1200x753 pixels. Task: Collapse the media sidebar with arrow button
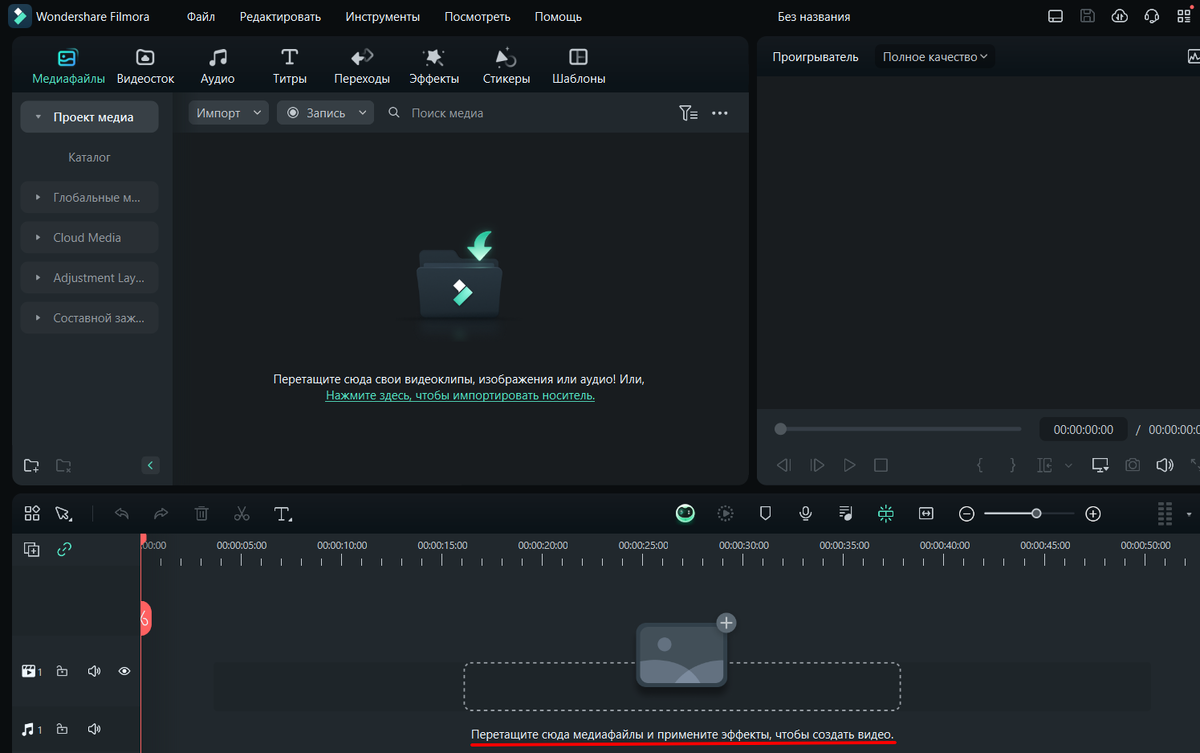pyautogui.click(x=151, y=465)
